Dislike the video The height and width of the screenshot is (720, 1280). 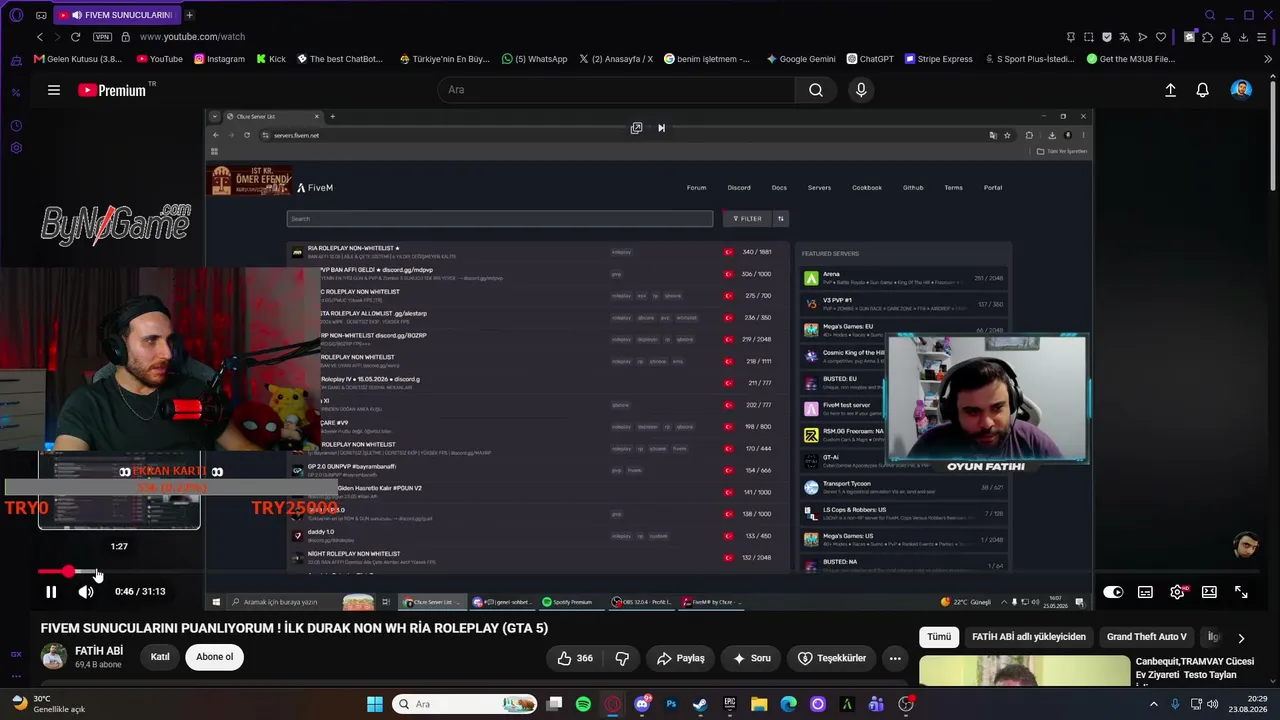tap(622, 658)
